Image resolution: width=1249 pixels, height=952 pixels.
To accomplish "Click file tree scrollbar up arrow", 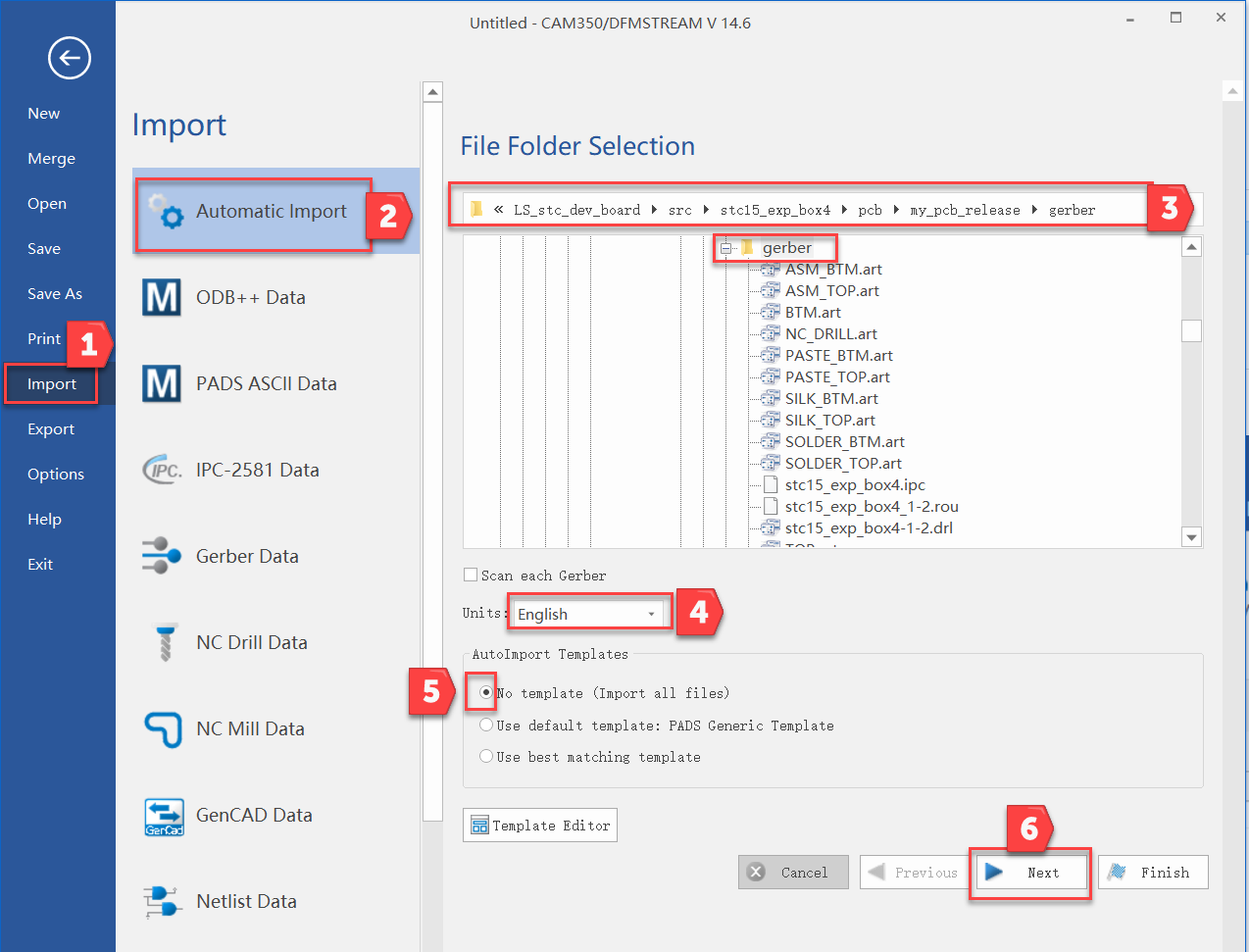I will click(1192, 247).
